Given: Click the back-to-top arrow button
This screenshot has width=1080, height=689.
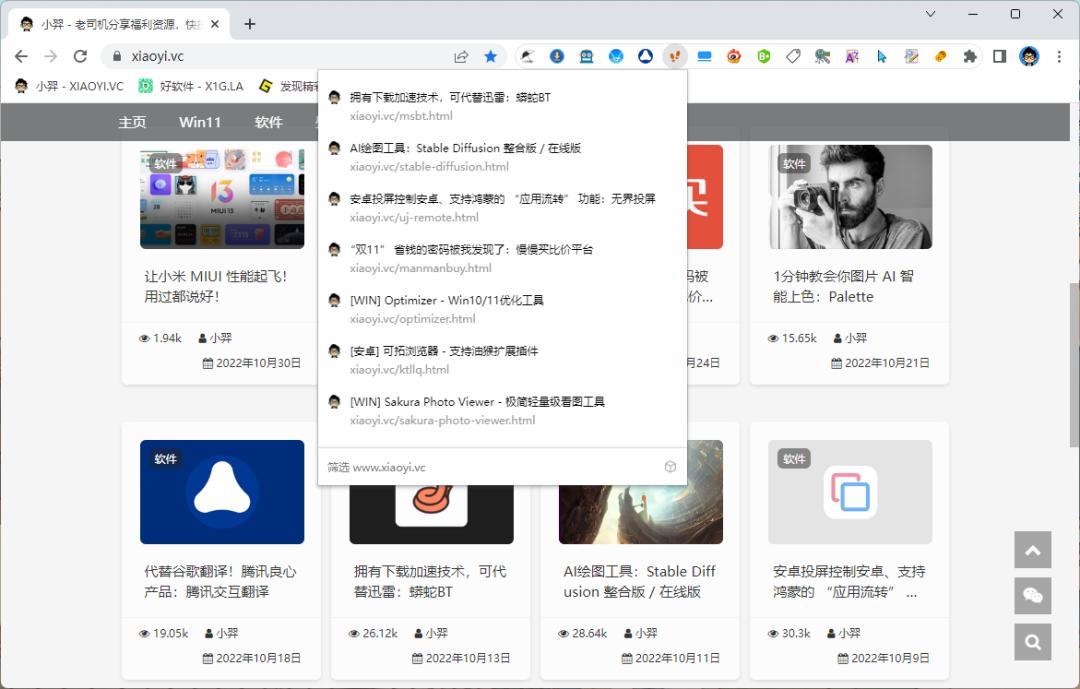Looking at the screenshot, I should click(x=1033, y=550).
